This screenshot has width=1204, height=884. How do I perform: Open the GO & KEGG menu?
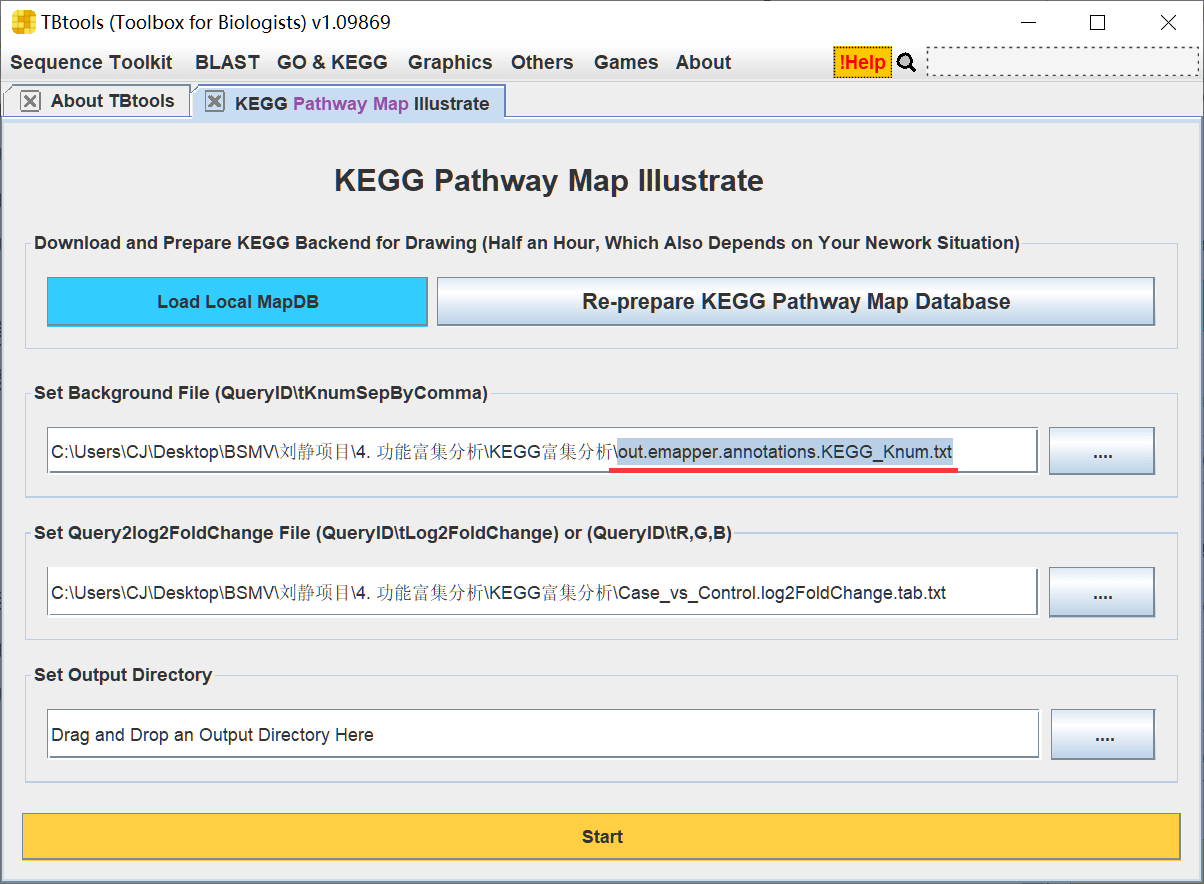(x=332, y=62)
